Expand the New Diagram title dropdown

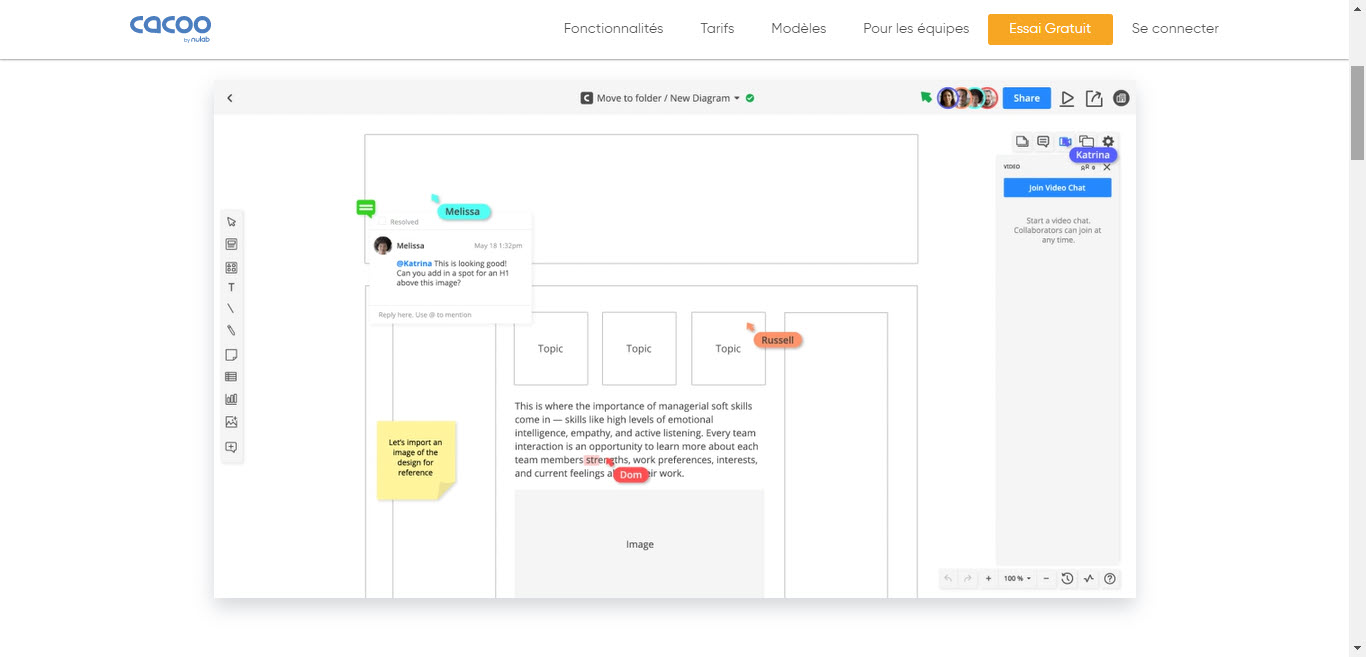coord(737,98)
